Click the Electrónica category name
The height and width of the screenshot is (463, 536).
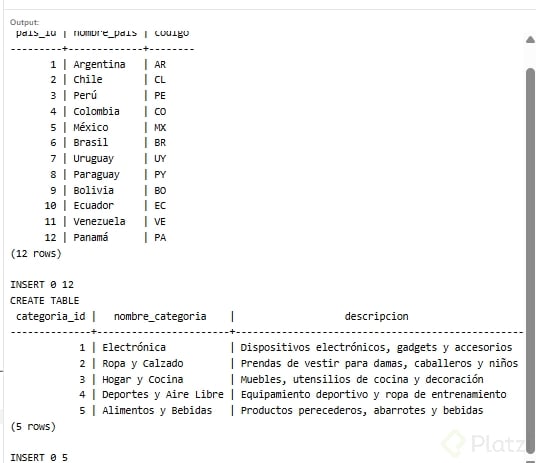[x=134, y=347]
